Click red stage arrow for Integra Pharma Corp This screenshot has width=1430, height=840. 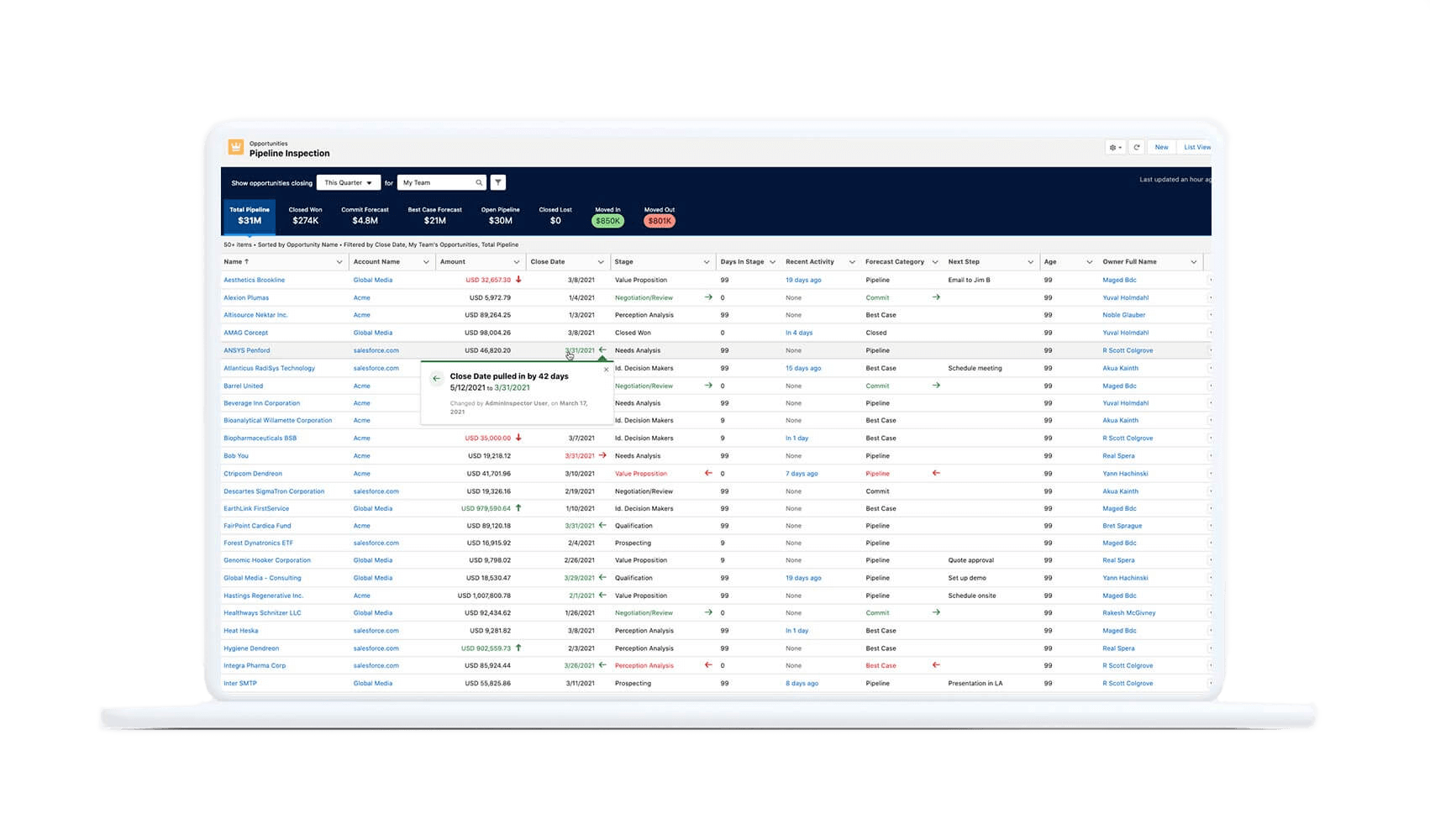coord(708,664)
